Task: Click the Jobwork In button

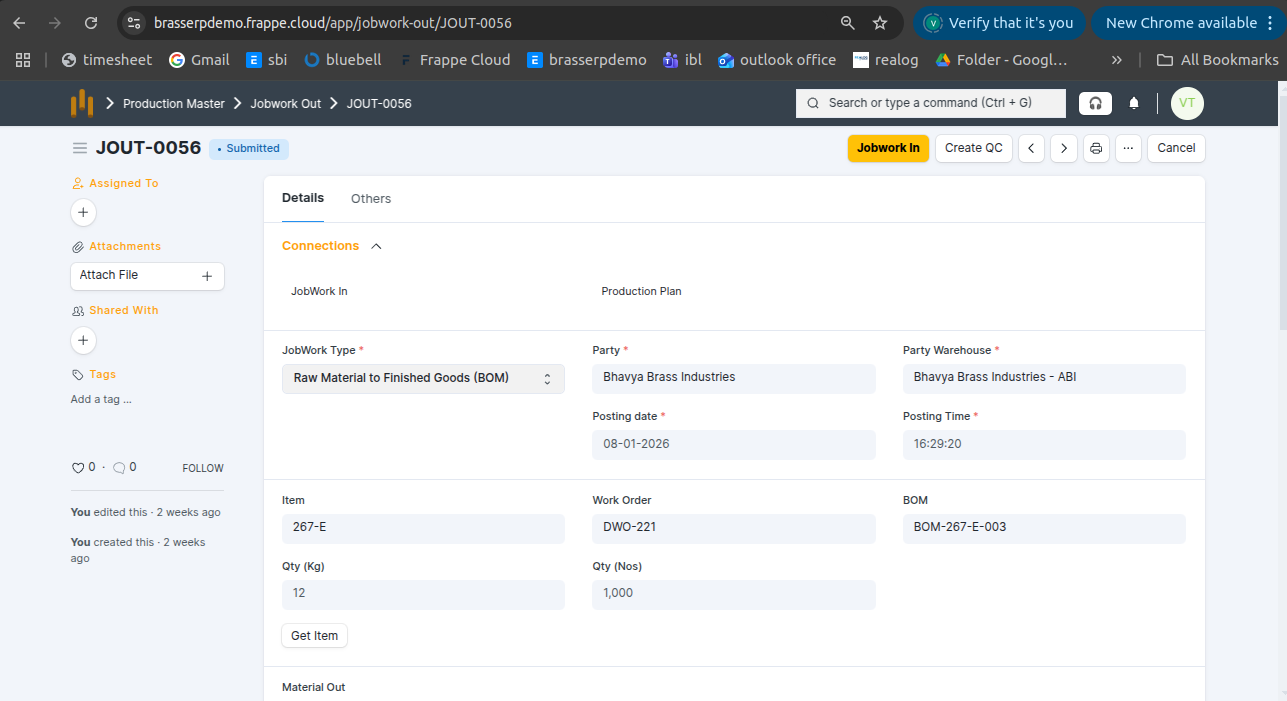Action: pyautogui.click(x=888, y=148)
